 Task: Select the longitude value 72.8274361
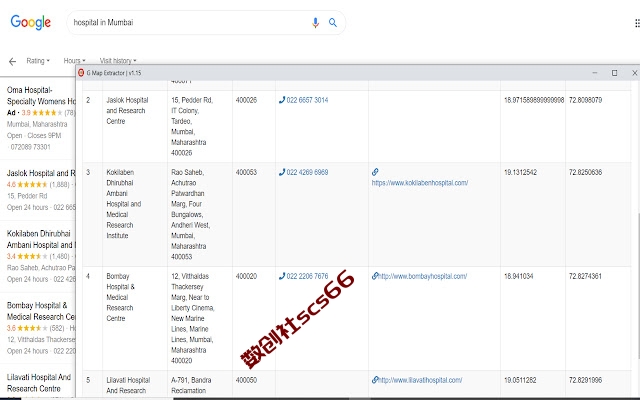point(585,276)
